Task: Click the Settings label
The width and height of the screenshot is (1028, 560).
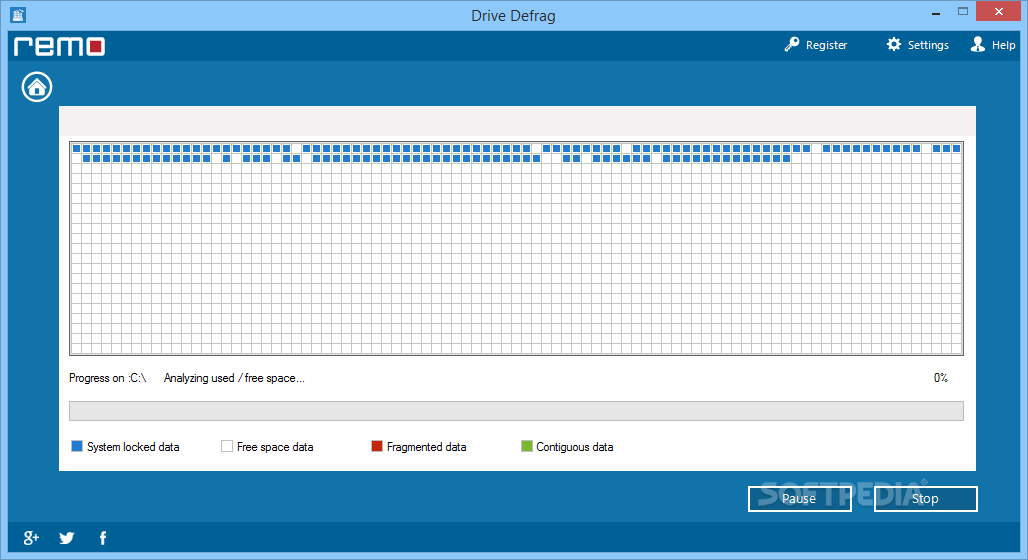Action: 928,45
